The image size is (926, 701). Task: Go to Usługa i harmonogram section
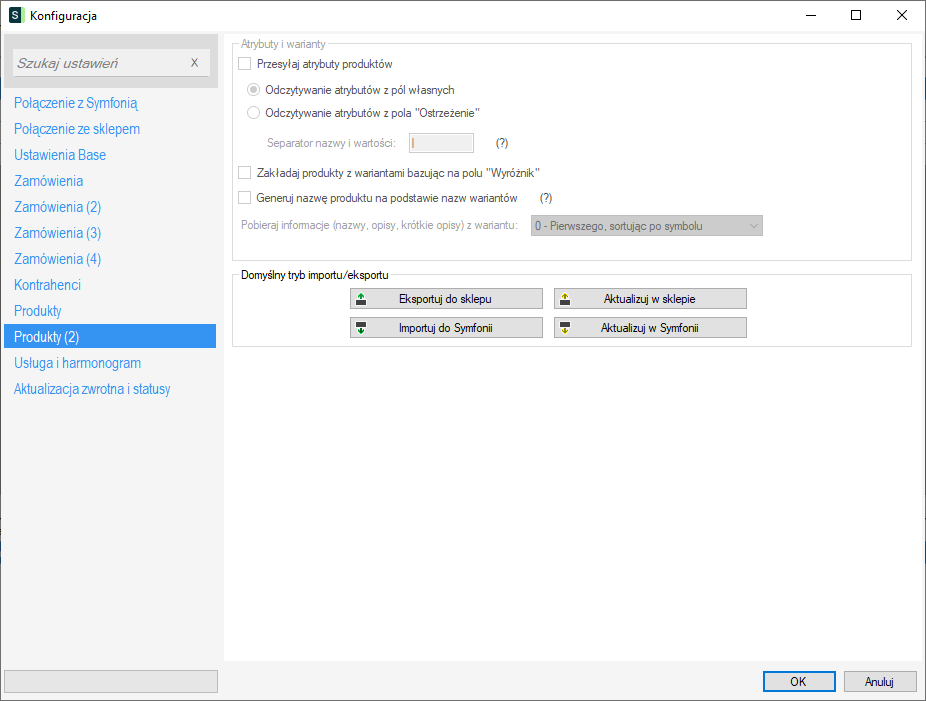tap(77, 363)
